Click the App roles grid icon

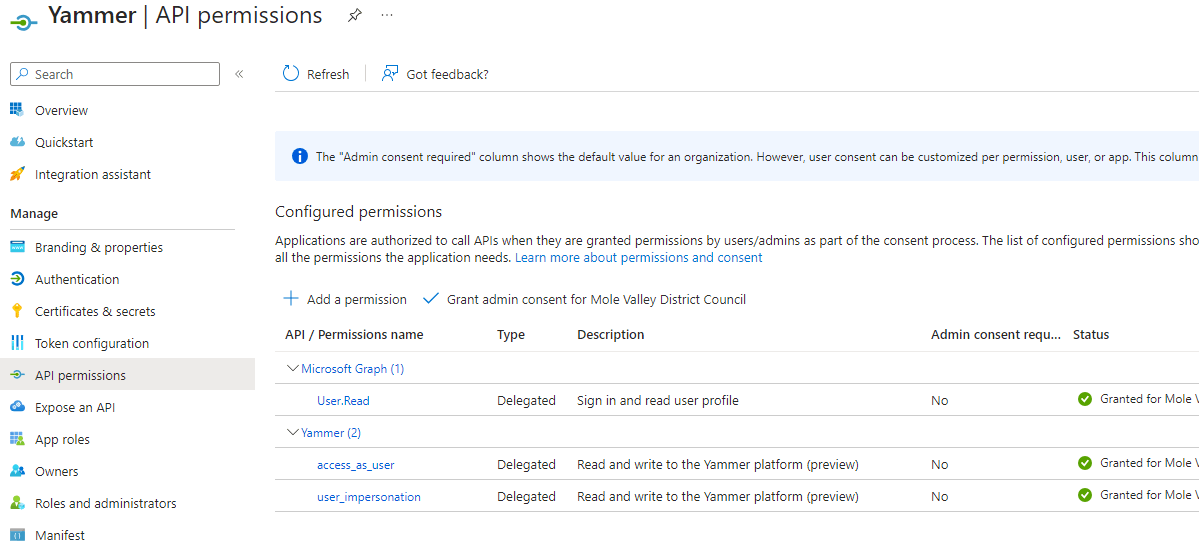(x=17, y=440)
